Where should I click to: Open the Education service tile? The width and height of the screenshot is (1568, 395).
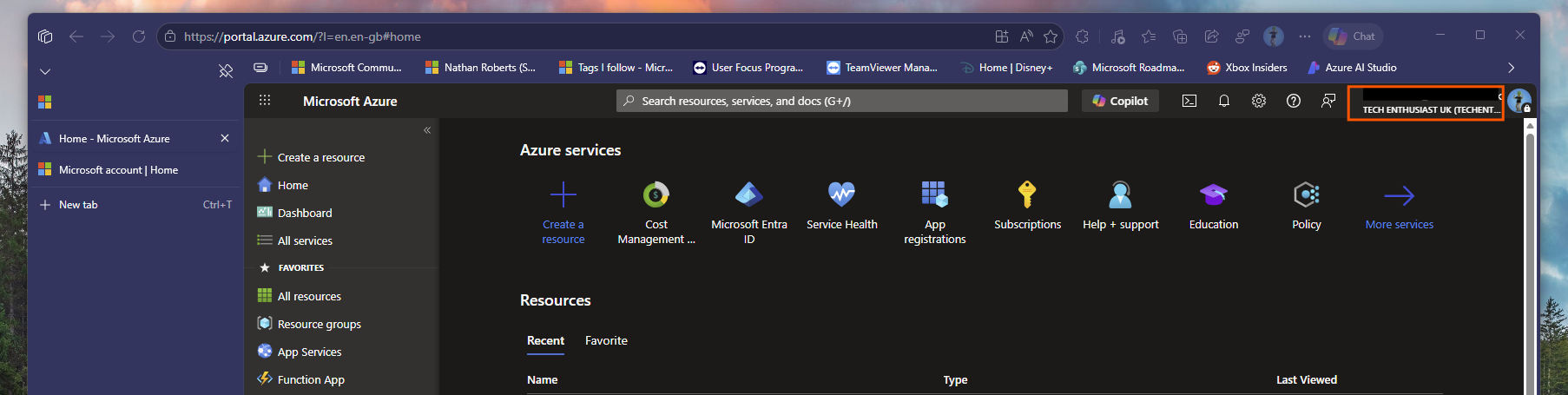click(1214, 206)
